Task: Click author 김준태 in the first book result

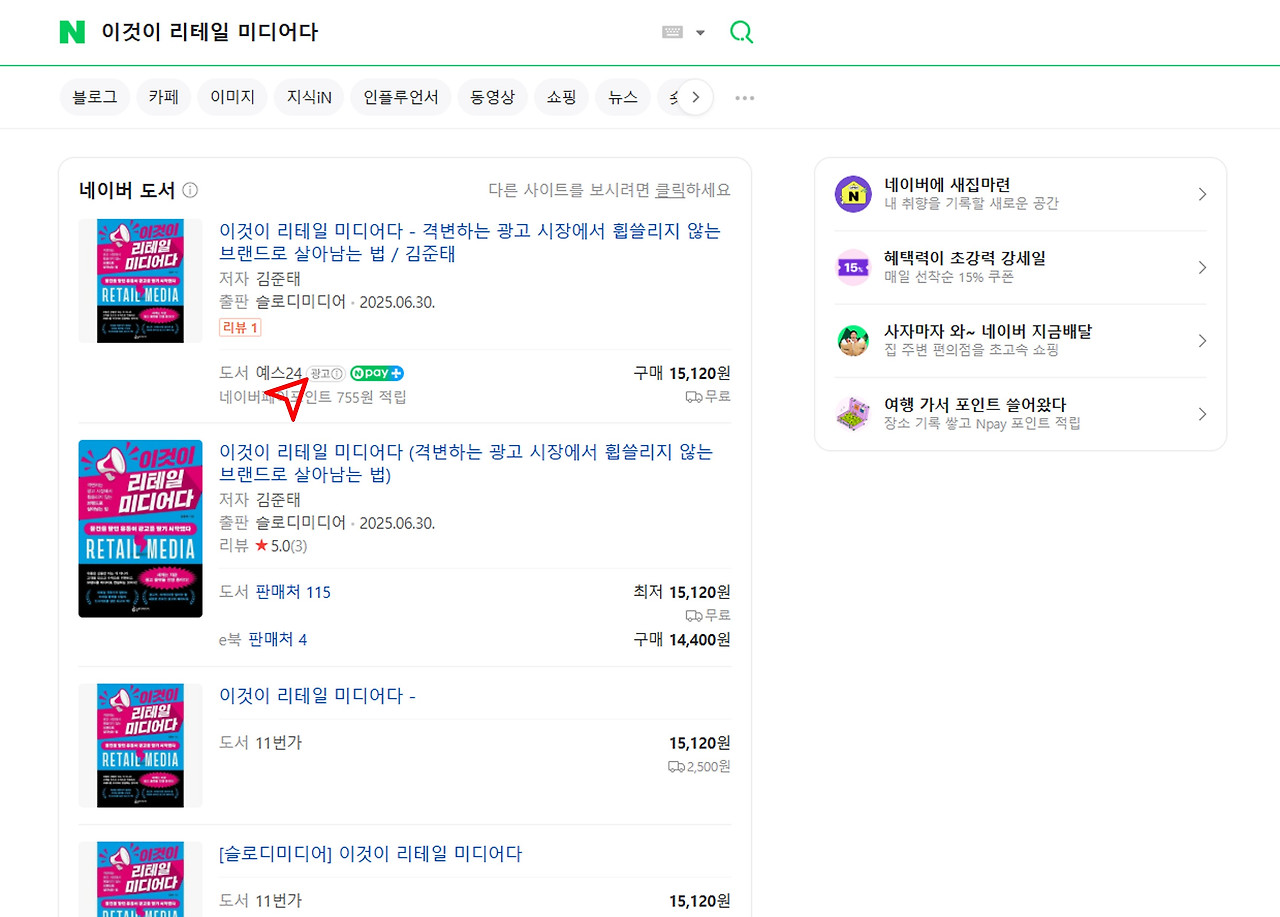Action: tap(278, 278)
